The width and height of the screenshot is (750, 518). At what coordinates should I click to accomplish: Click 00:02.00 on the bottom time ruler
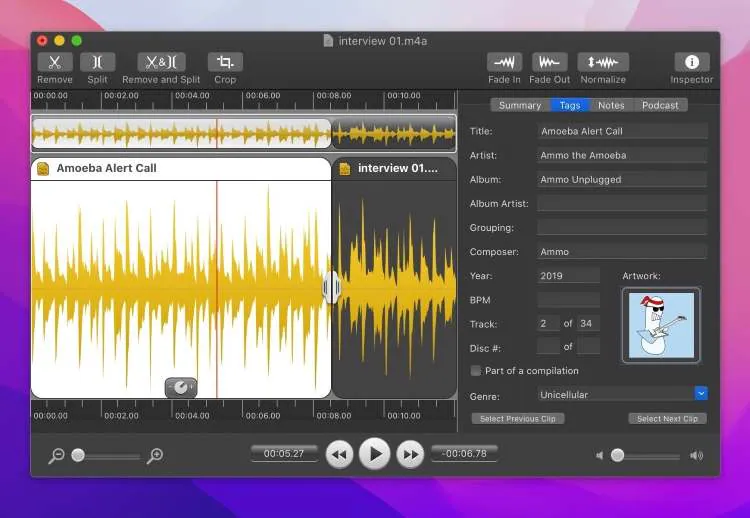[121, 416]
